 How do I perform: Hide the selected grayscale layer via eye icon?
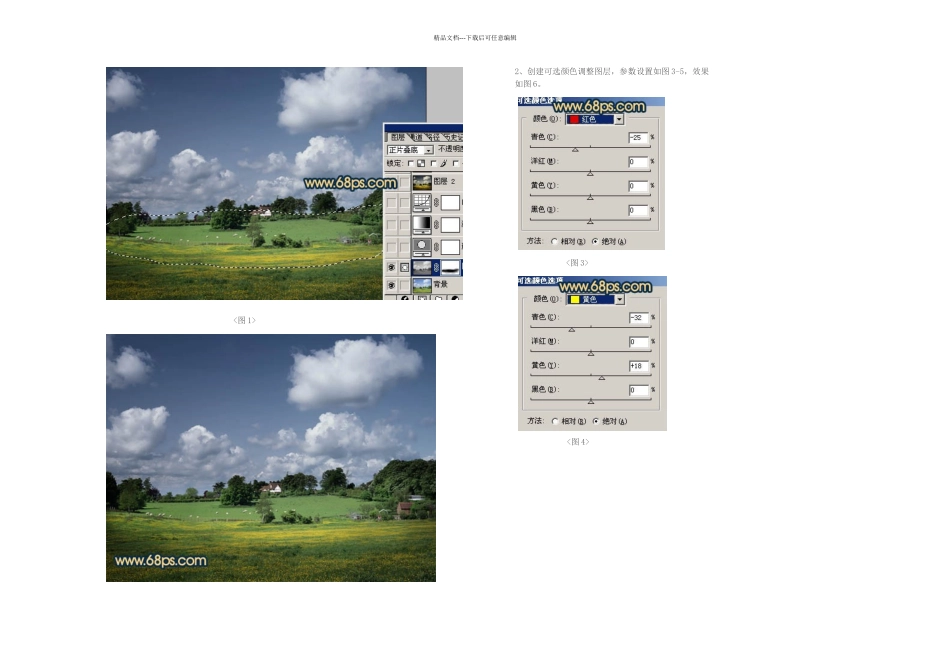[392, 267]
